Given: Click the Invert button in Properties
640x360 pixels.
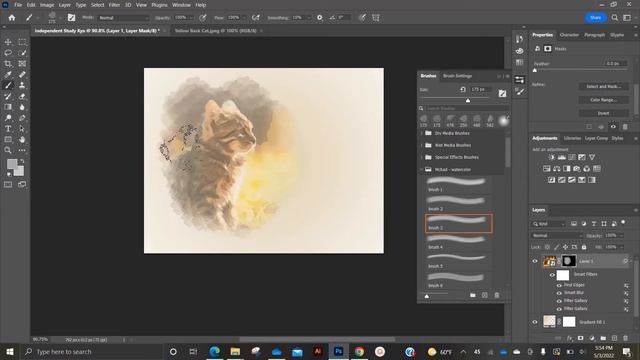Looking at the screenshot, I should [x=603, y=113].
